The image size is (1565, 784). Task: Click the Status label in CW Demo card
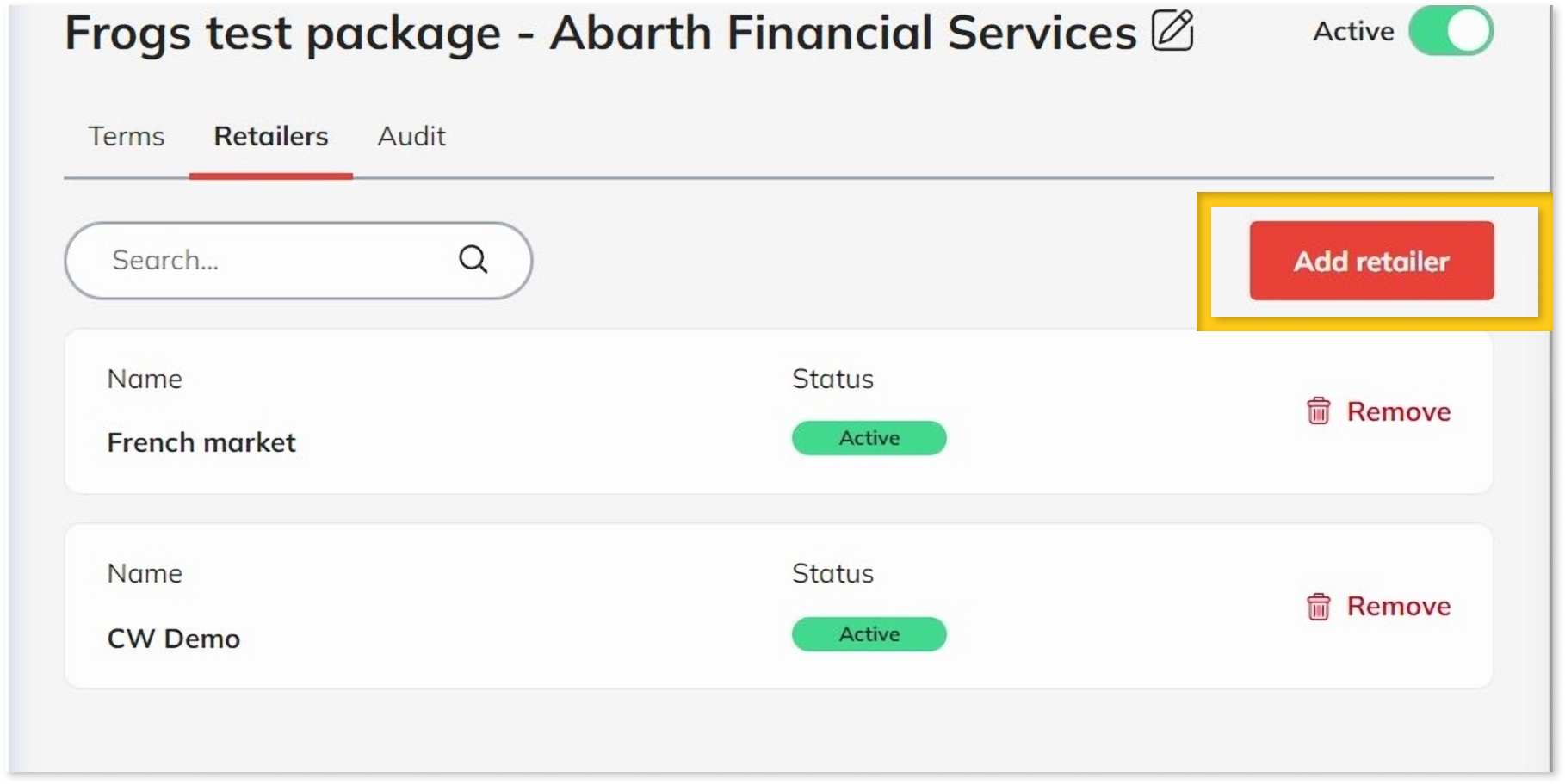833,573
